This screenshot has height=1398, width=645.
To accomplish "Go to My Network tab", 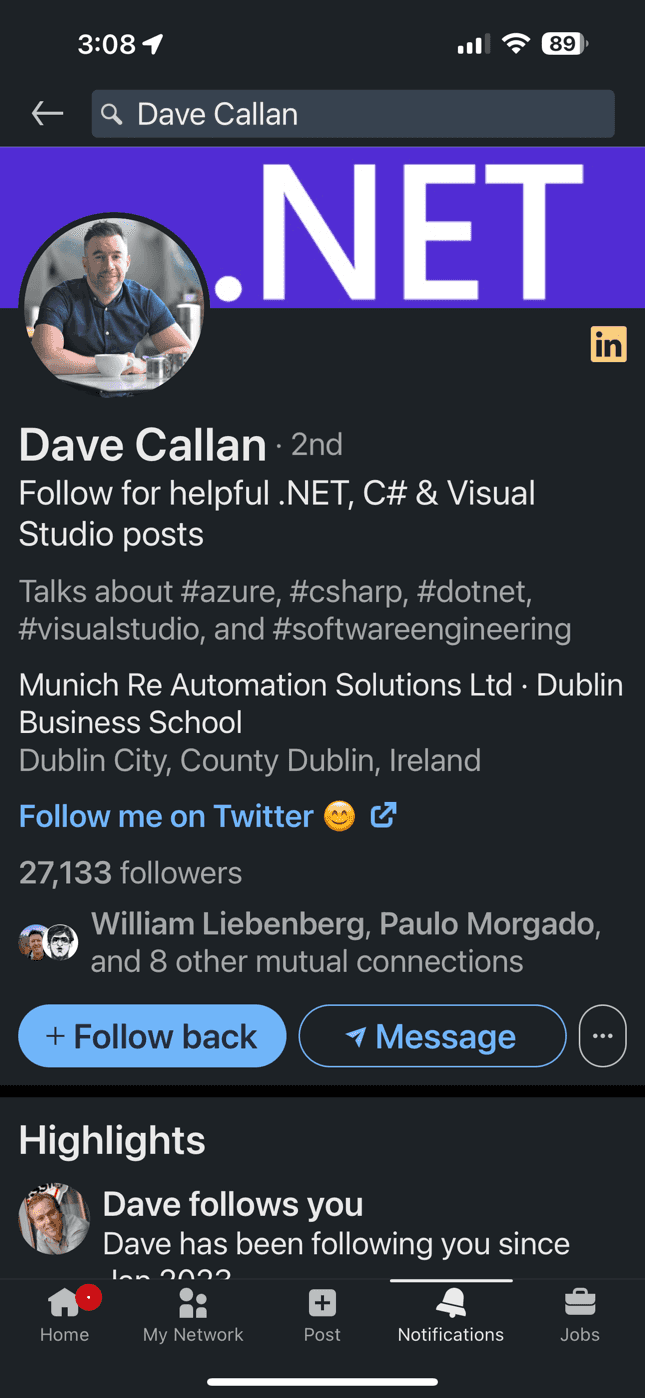I will [x=193, y=1314].
